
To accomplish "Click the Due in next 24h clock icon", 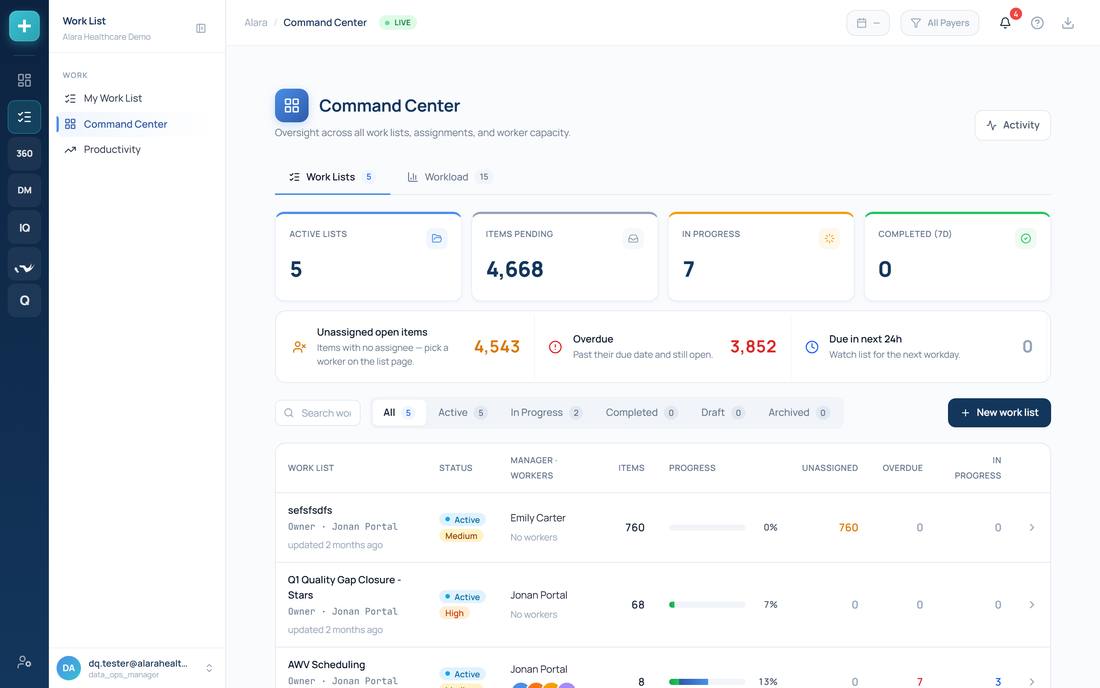I will point(812,346).
